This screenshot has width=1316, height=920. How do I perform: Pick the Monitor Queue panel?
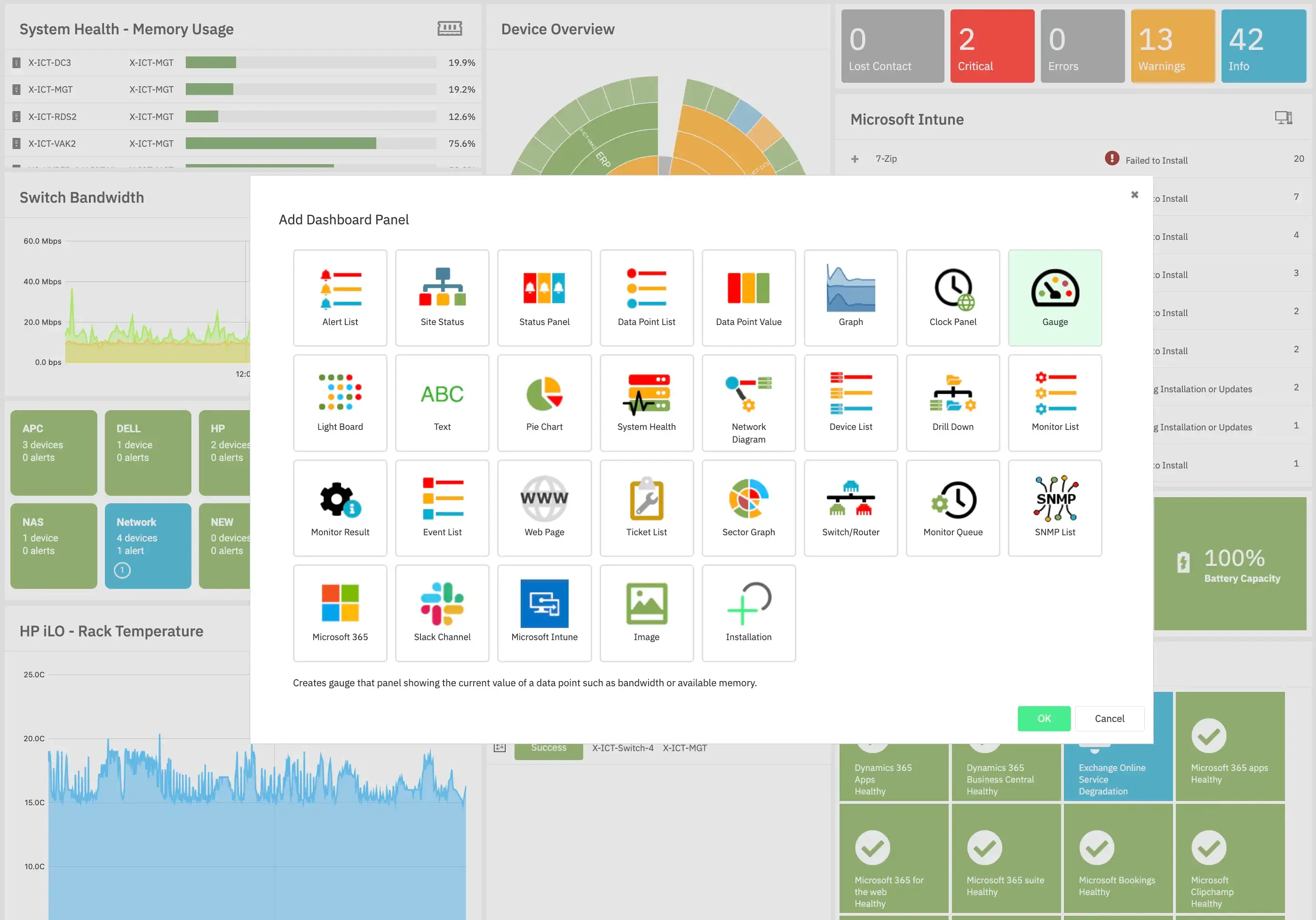(952, 508)
